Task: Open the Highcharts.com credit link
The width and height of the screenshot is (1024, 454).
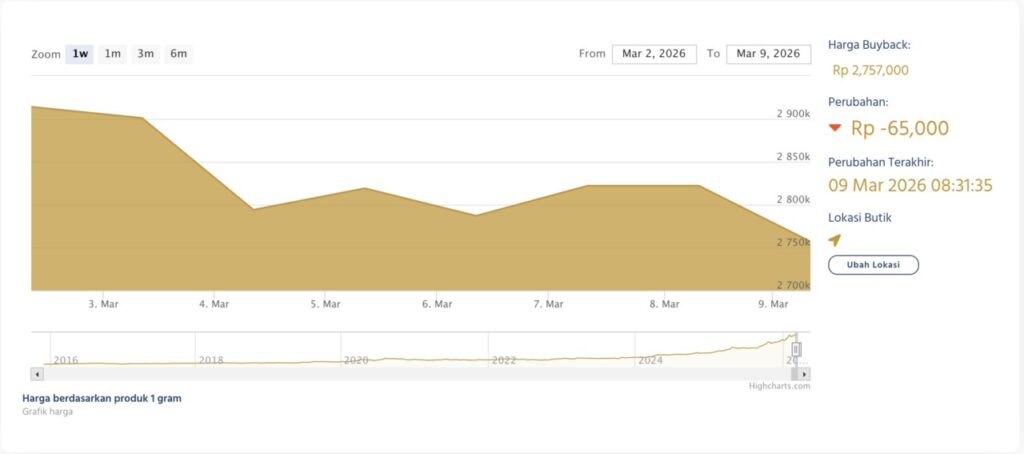Action: coord(779,386)
